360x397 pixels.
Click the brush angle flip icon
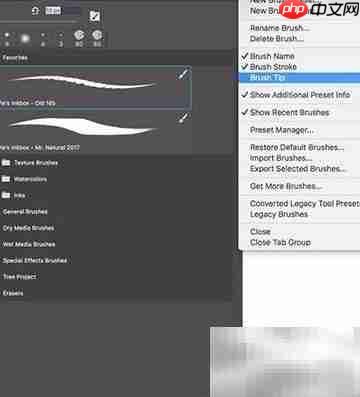36,11
